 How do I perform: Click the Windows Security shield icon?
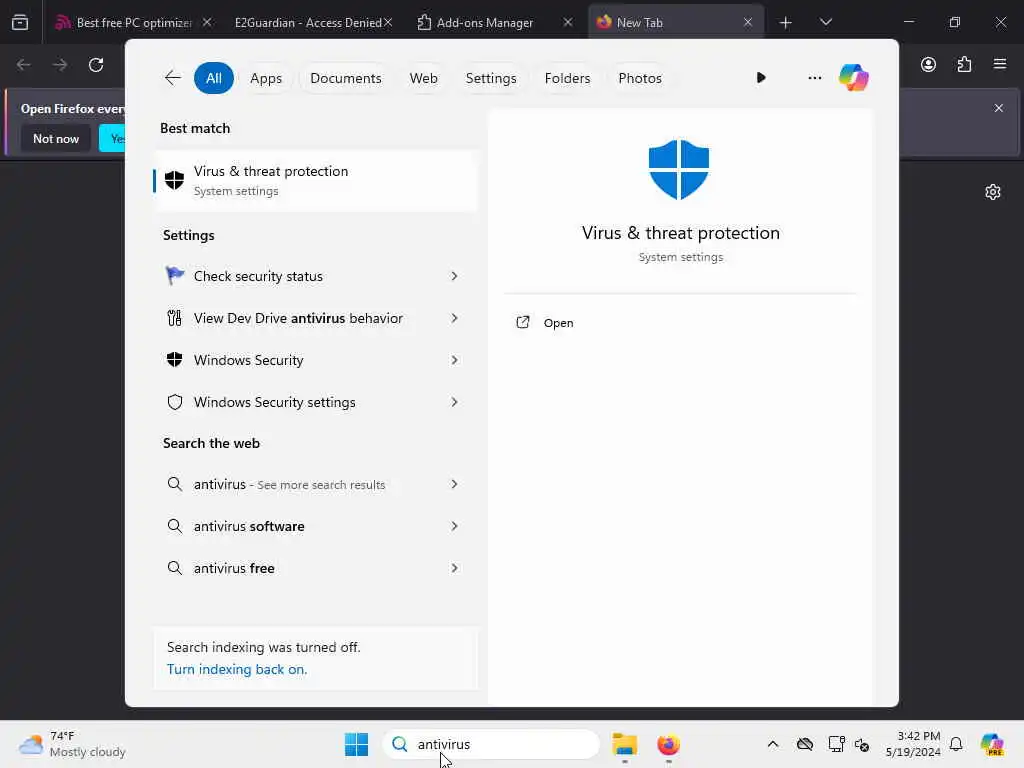(174, 360)
